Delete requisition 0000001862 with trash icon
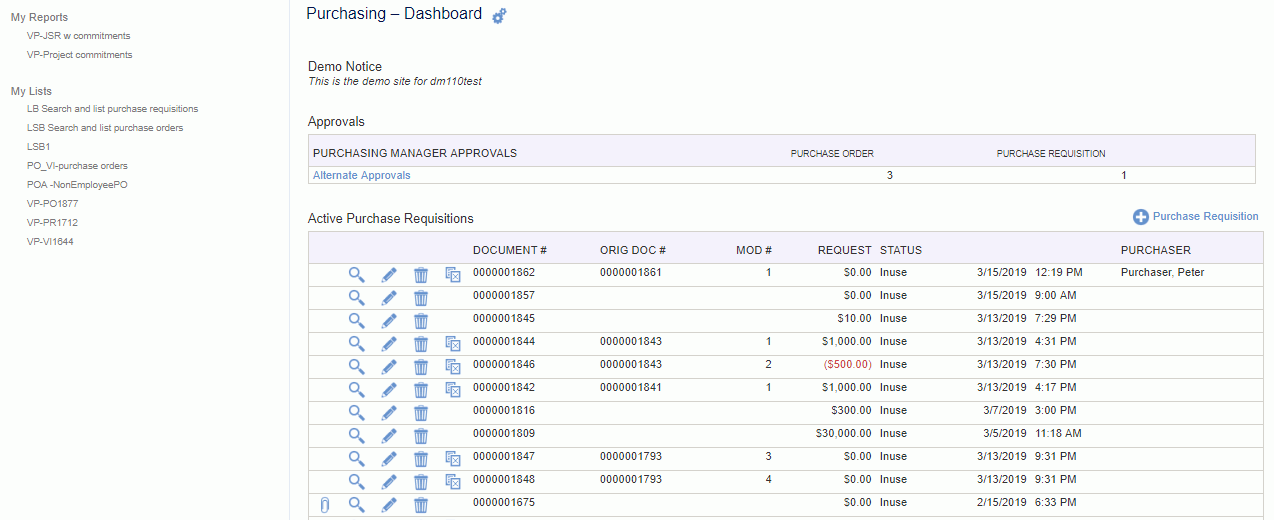Image resolution: width=1274 pixels, height=520 pixels. [421, 274]
